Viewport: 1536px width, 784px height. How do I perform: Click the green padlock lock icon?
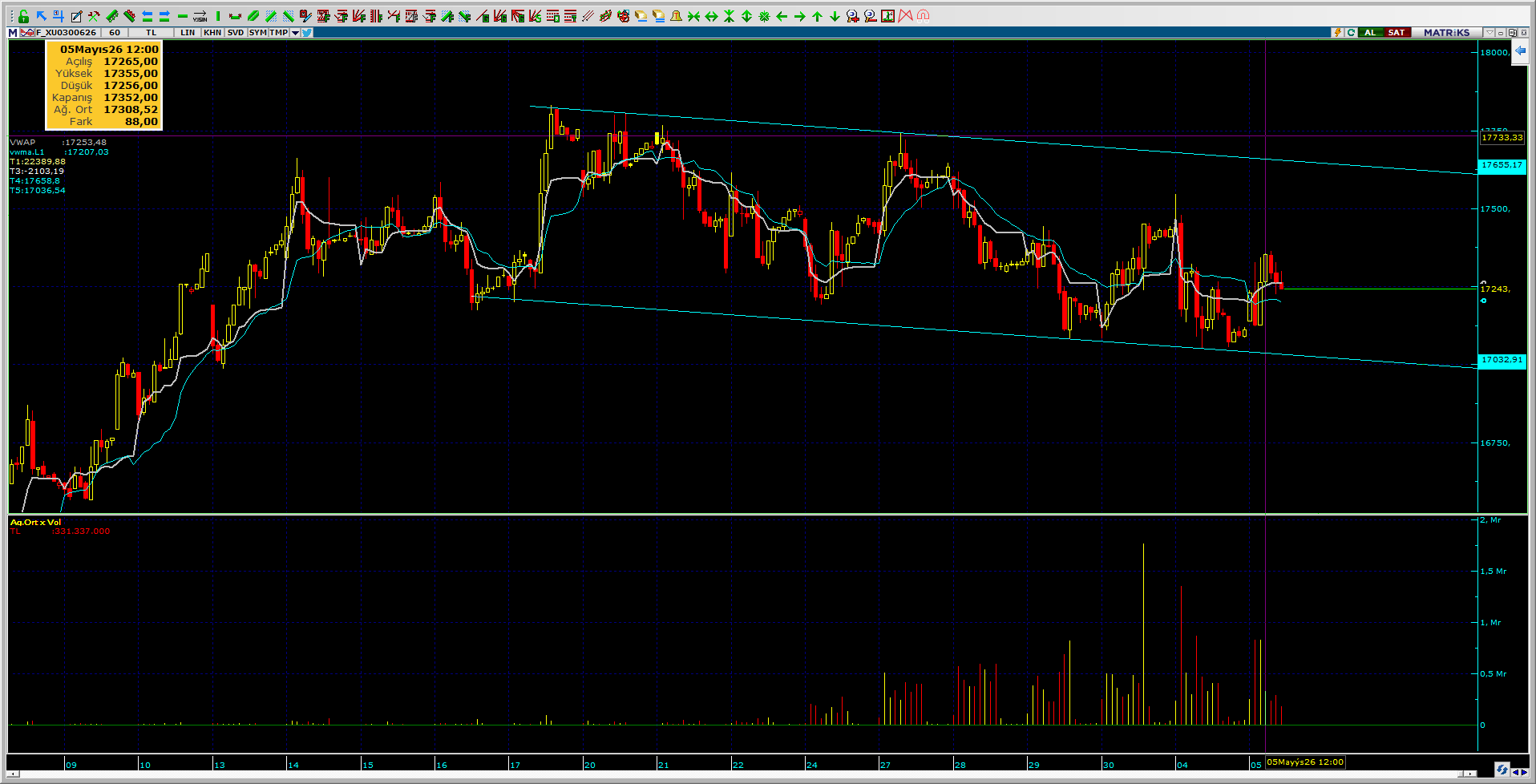23,16
